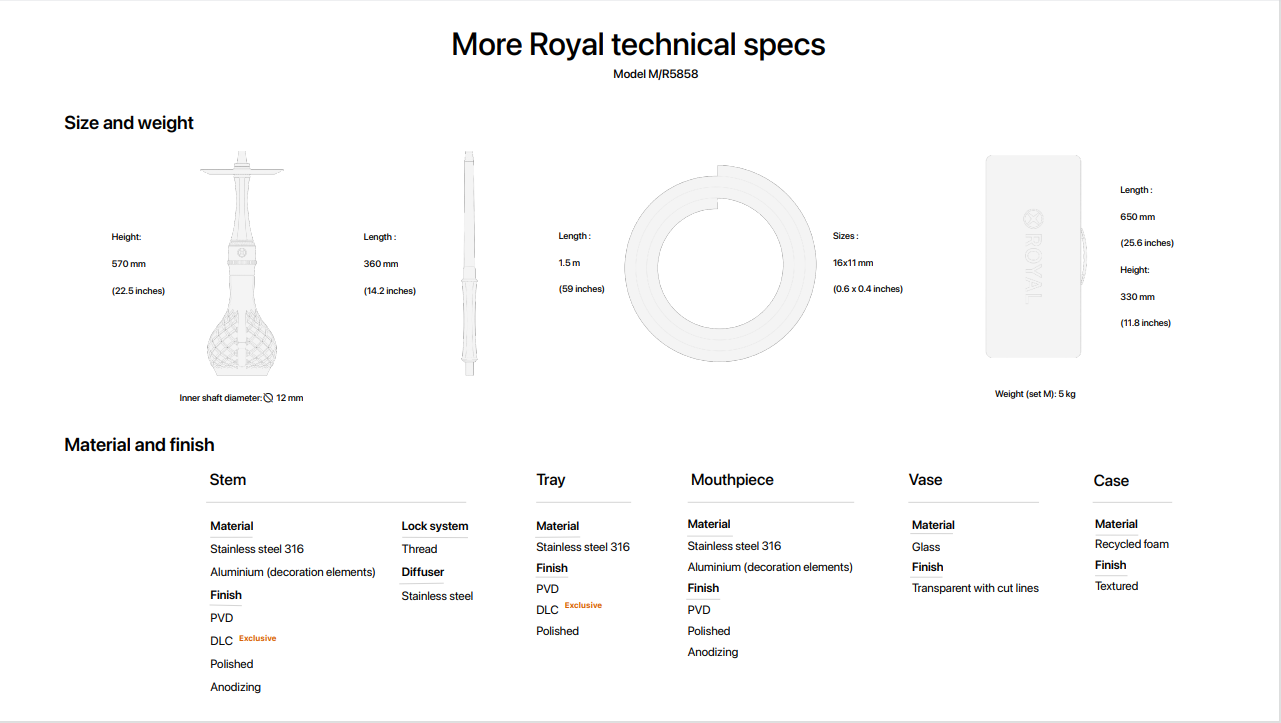Screen dimensions: 1281x723
Task: Click the "Exclusive" badge in Stem column
Action: tap(257, 638)
